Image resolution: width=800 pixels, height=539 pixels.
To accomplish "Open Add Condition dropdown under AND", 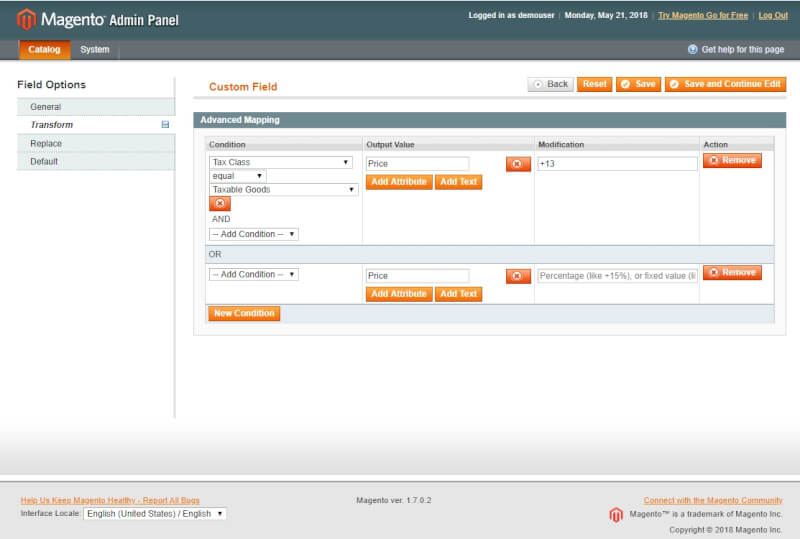I will click(254, 234).
